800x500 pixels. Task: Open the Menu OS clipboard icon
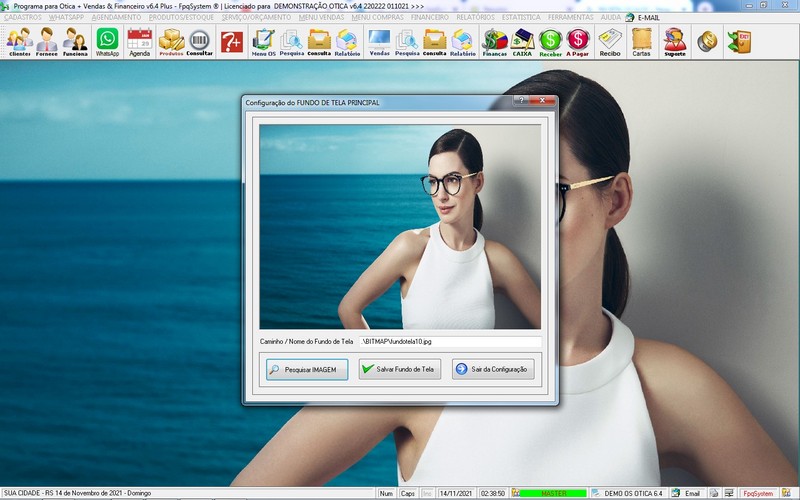click(x=264, y=42)
